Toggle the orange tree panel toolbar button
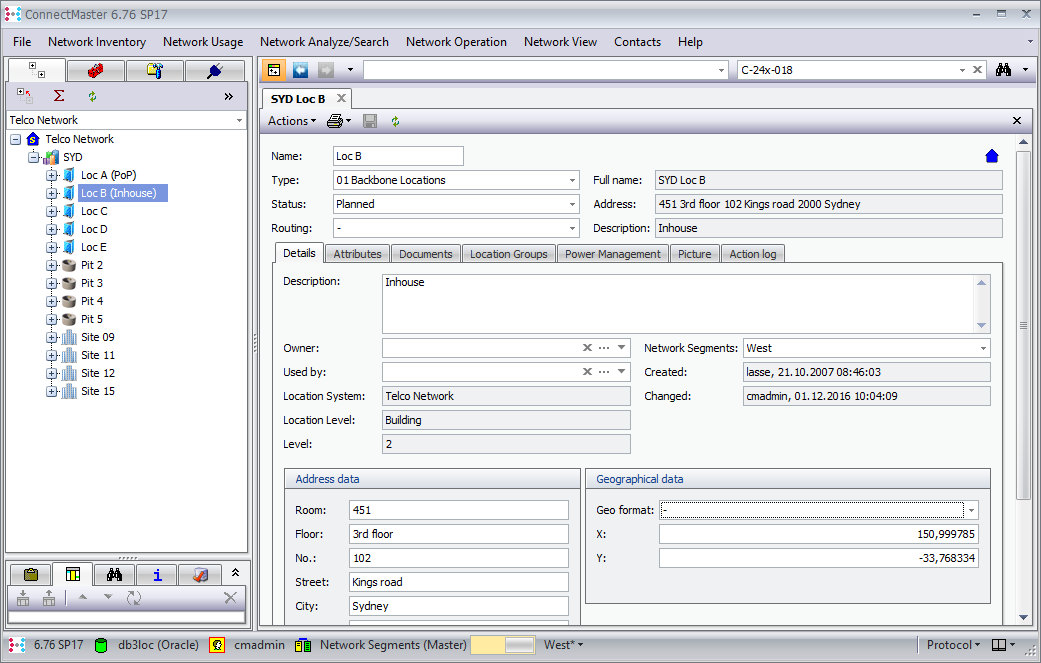 point(274,70)
